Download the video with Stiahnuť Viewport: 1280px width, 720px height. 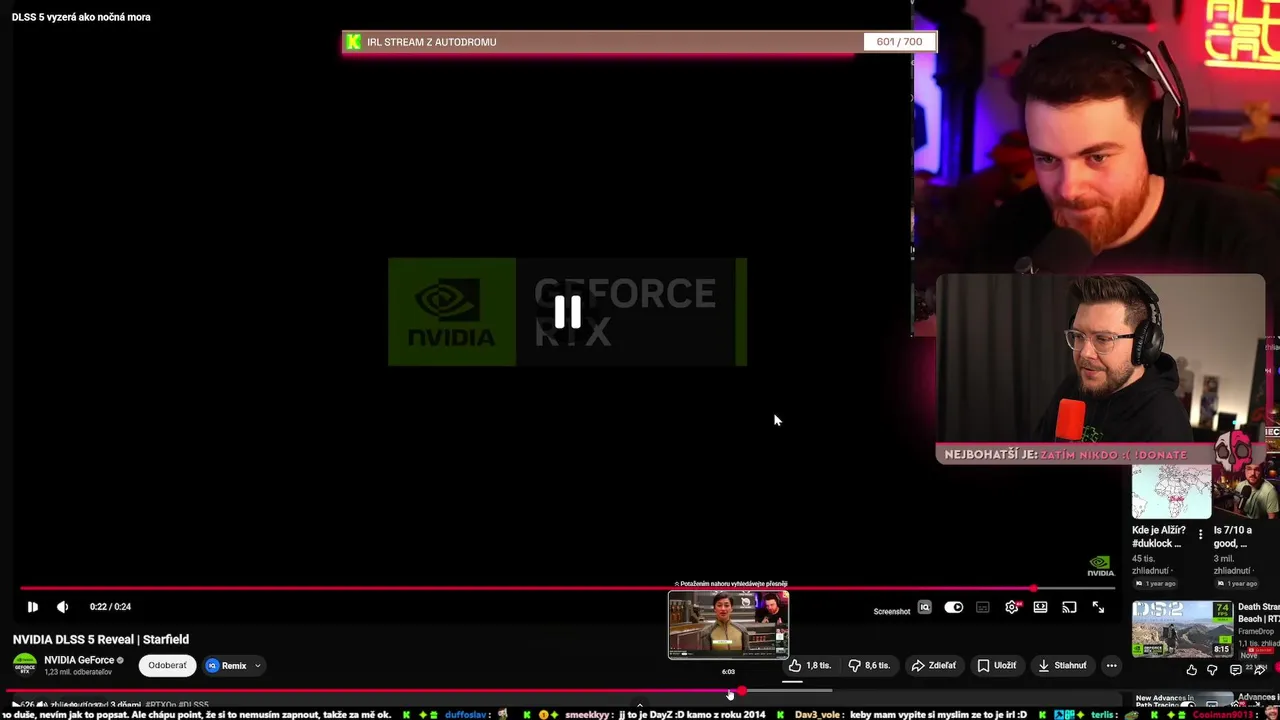1062,666
